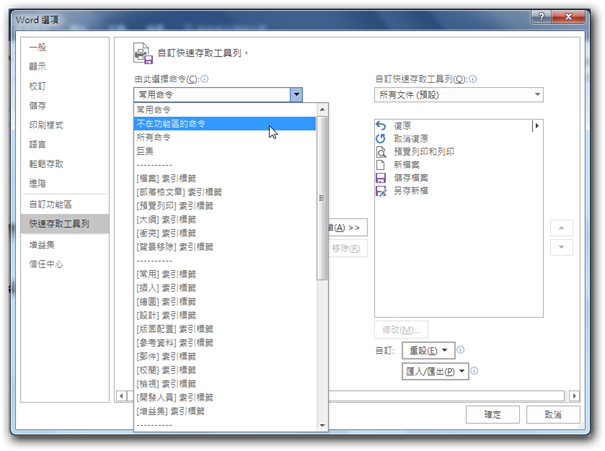Select [設計] 索引標籤 option
605x451 pixels.
click(225, 315)
